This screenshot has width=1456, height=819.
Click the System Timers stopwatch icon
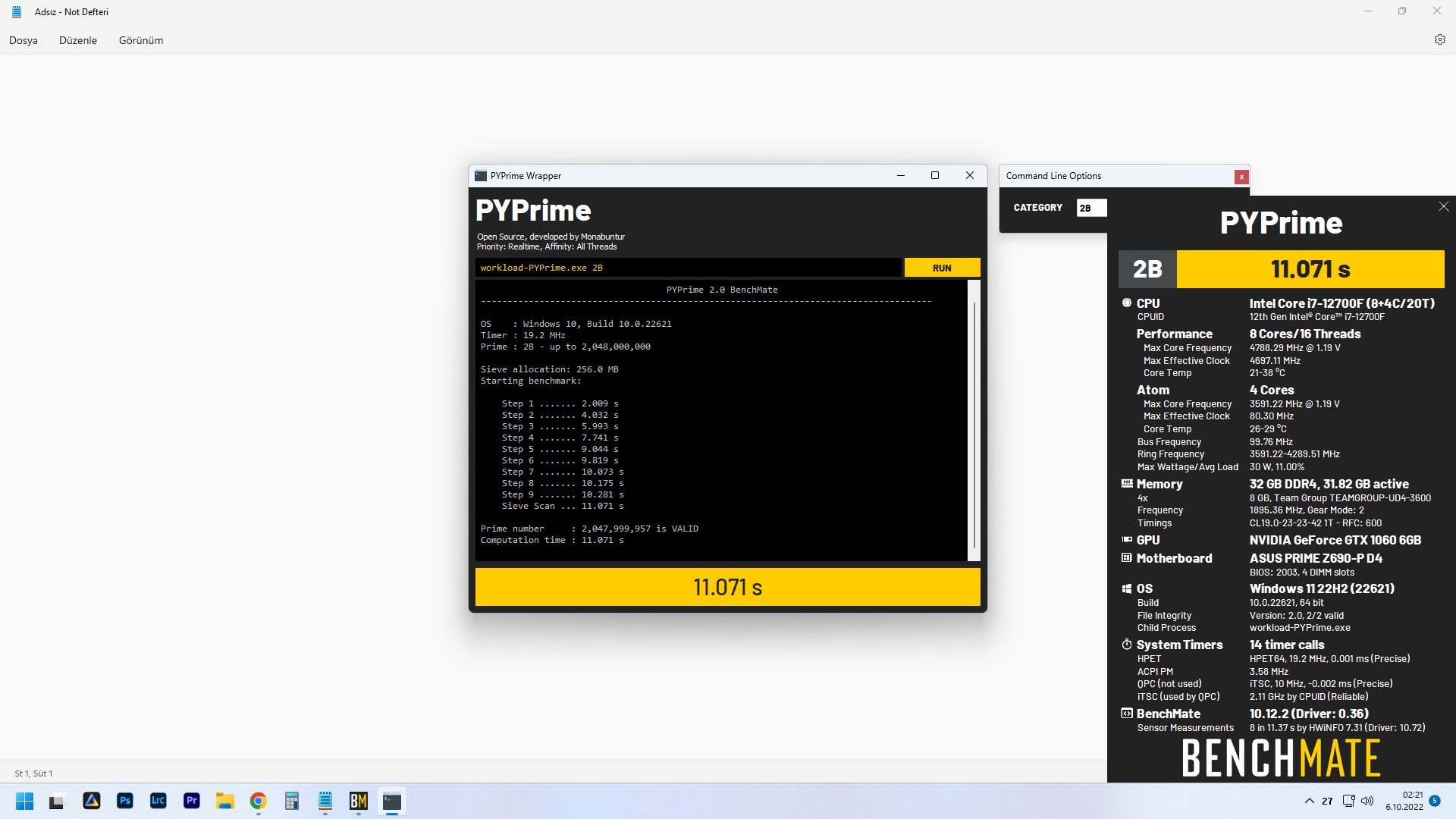tap(1127, 644)
